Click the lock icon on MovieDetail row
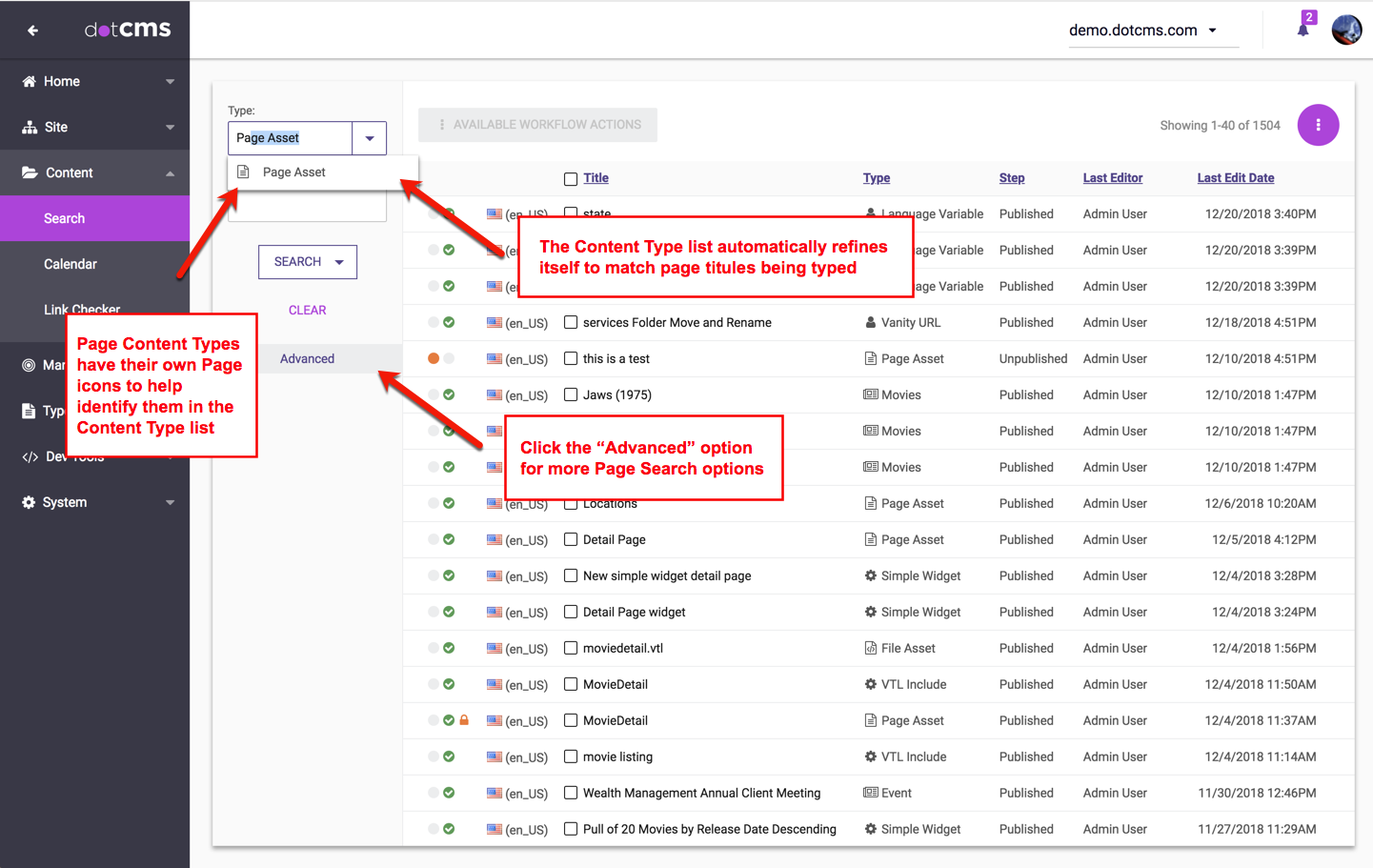 click(x=464, y=720)
